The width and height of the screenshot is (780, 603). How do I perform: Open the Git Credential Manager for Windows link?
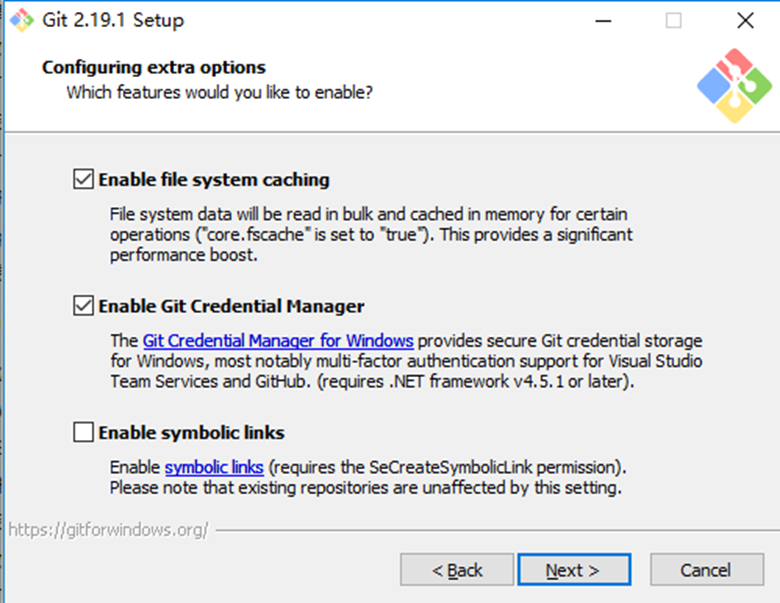(278, 340)
